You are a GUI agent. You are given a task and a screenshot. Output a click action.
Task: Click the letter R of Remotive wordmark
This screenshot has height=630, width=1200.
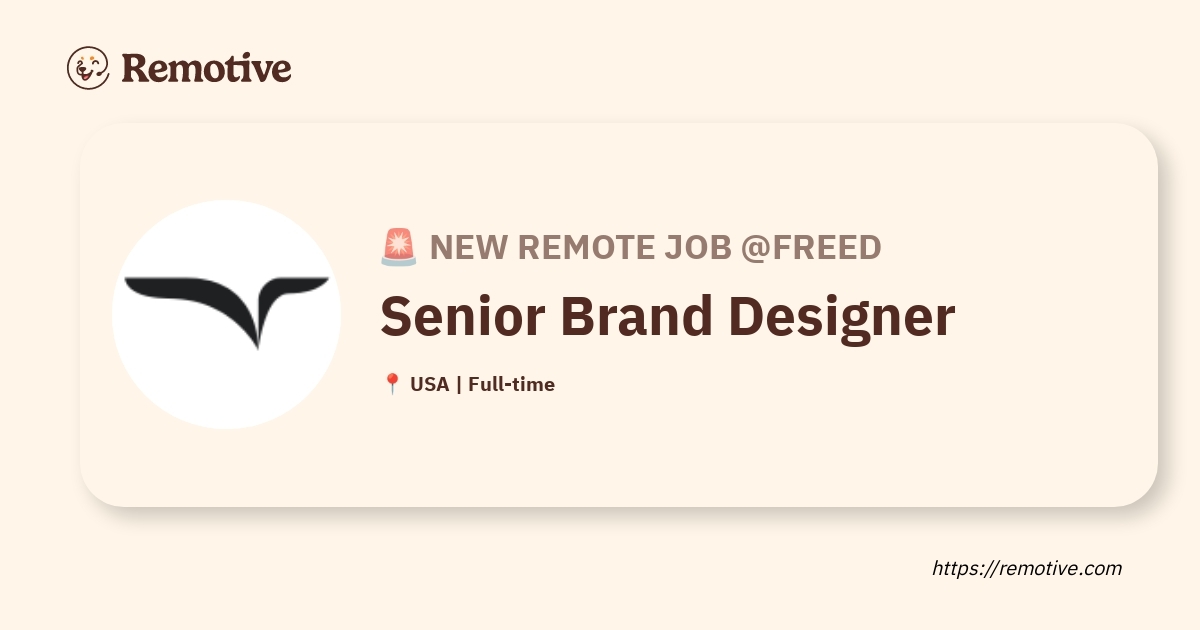click(x=135, y=68)
